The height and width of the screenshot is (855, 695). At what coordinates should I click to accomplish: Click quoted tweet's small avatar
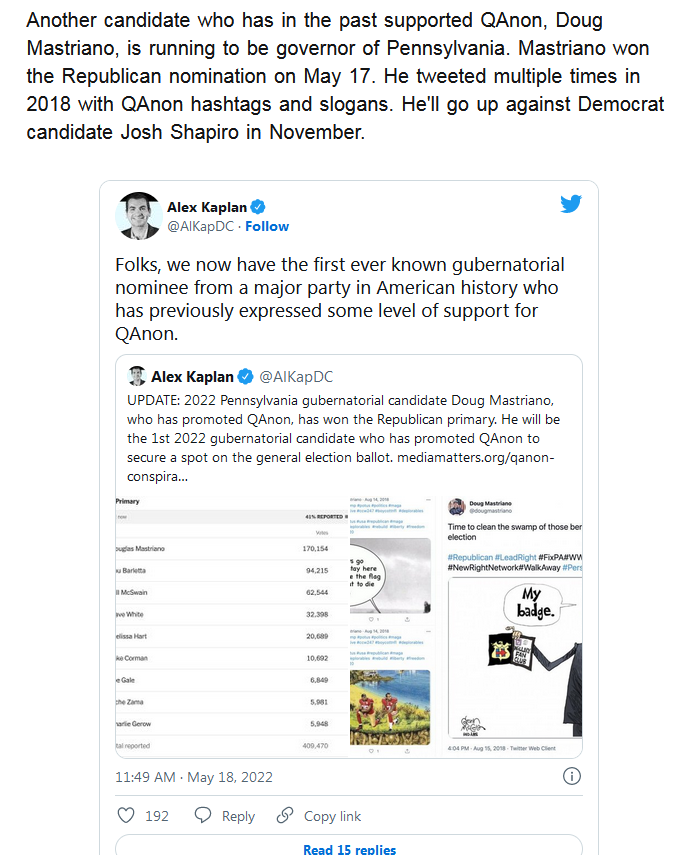click(137, 376)
